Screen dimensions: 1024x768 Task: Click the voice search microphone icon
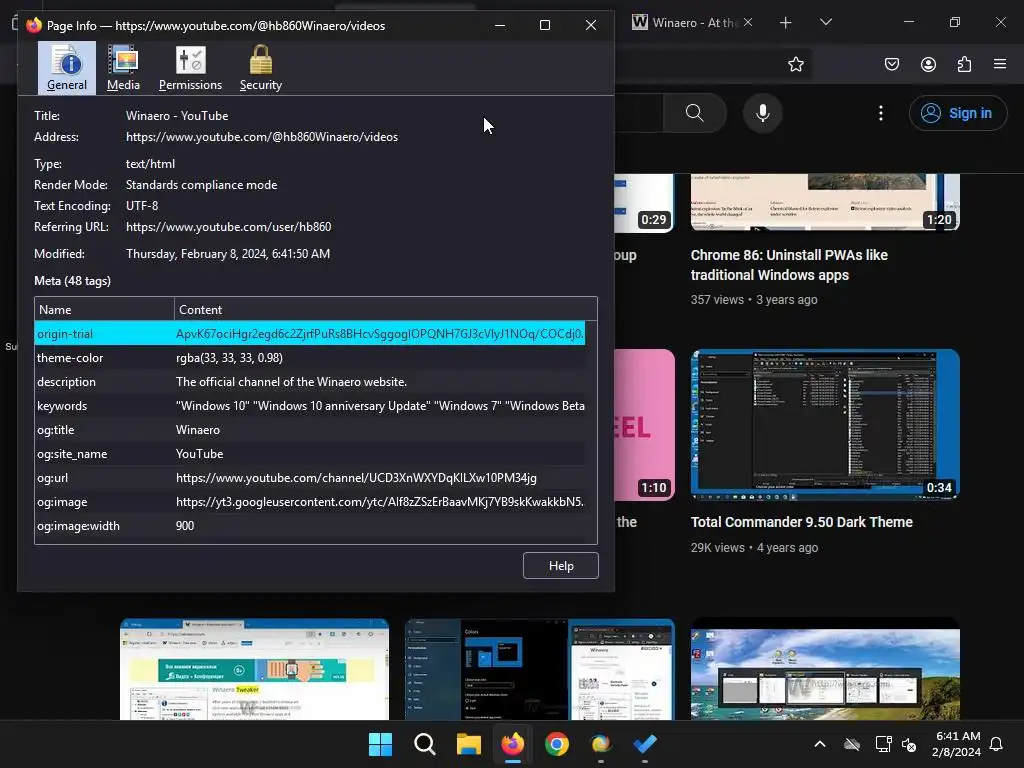pyautogui.click(x=762, y=113)
